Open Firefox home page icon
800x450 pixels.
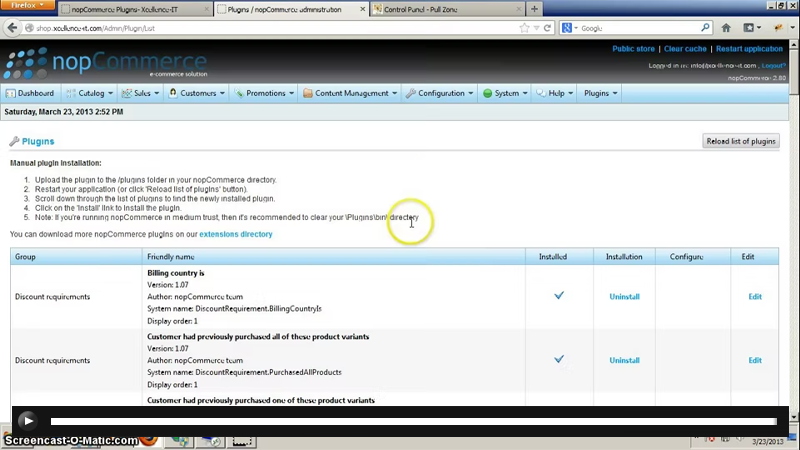pyautogui.click(x=726, y=28)
